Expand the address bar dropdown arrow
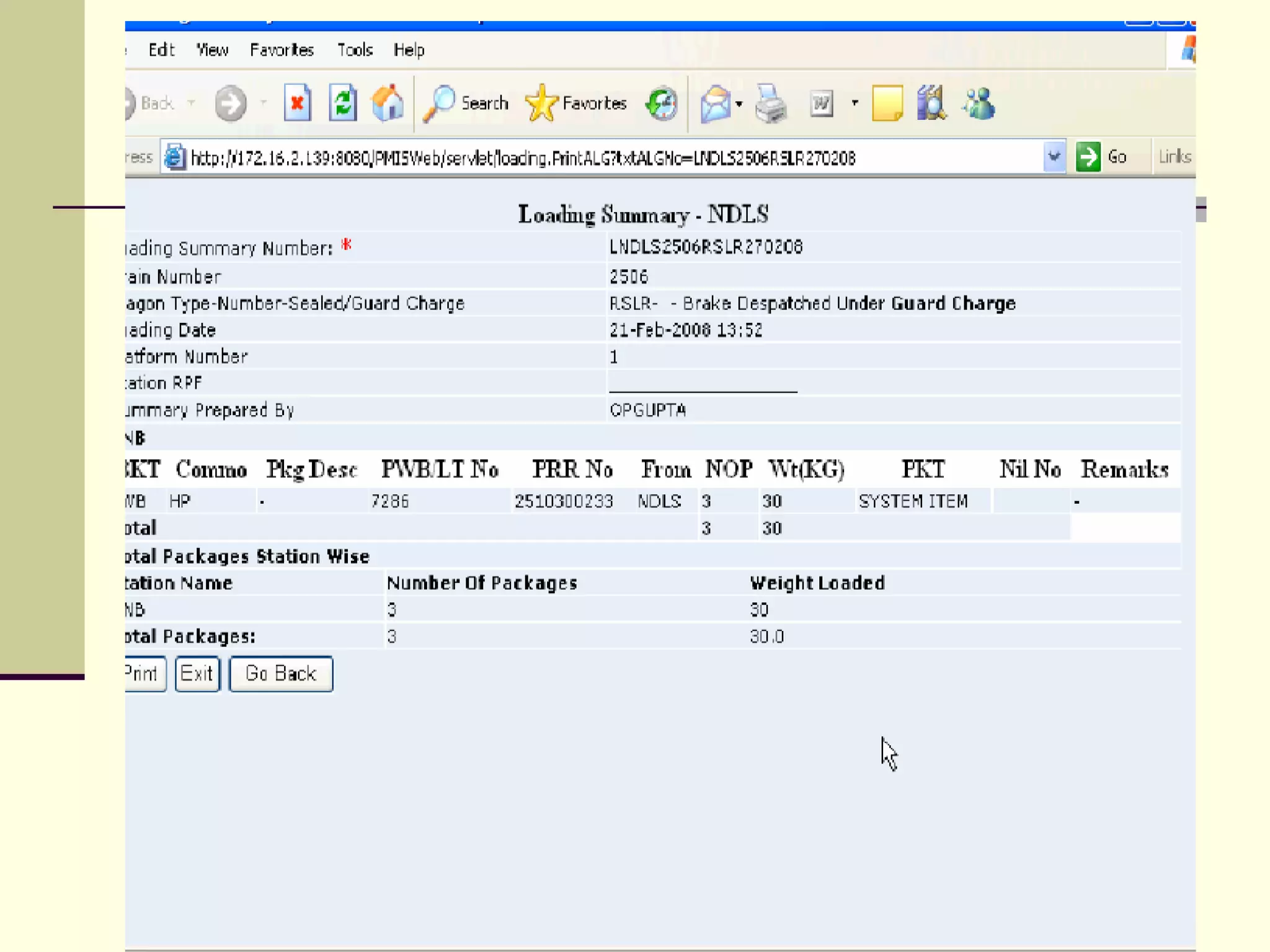 click(1054, 157)
